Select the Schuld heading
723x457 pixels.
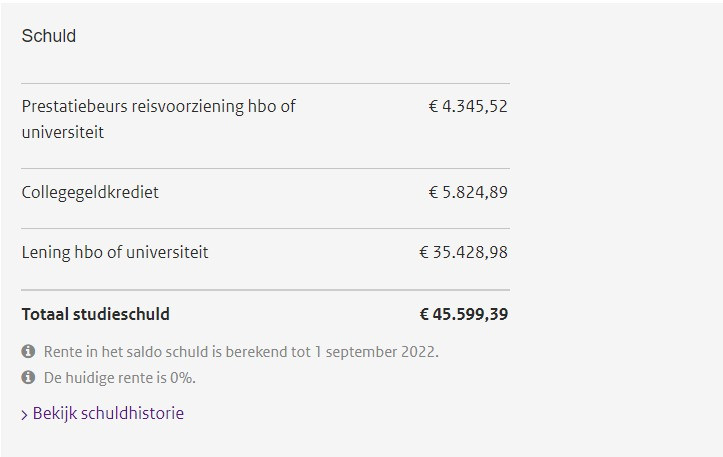[49, 36]
